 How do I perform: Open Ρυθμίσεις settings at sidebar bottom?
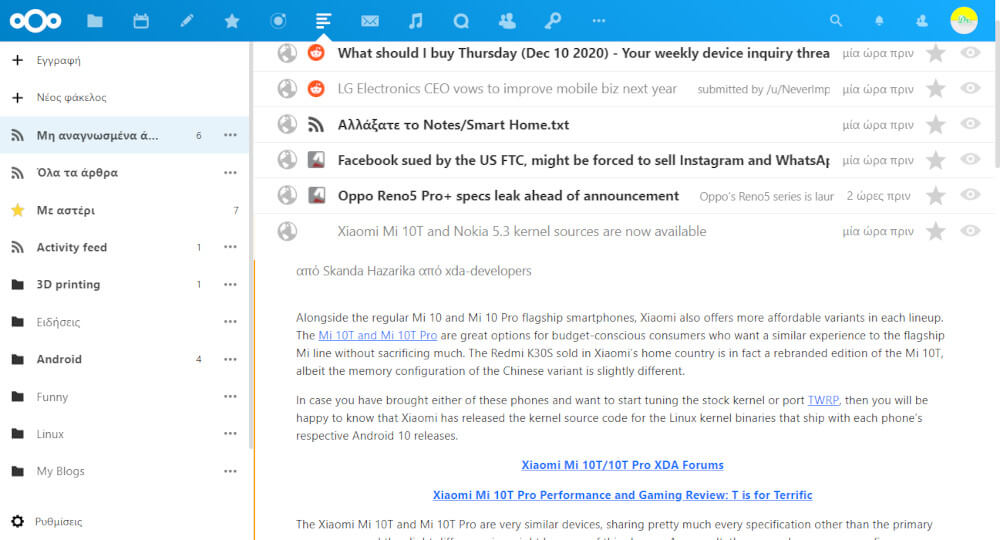58,522
